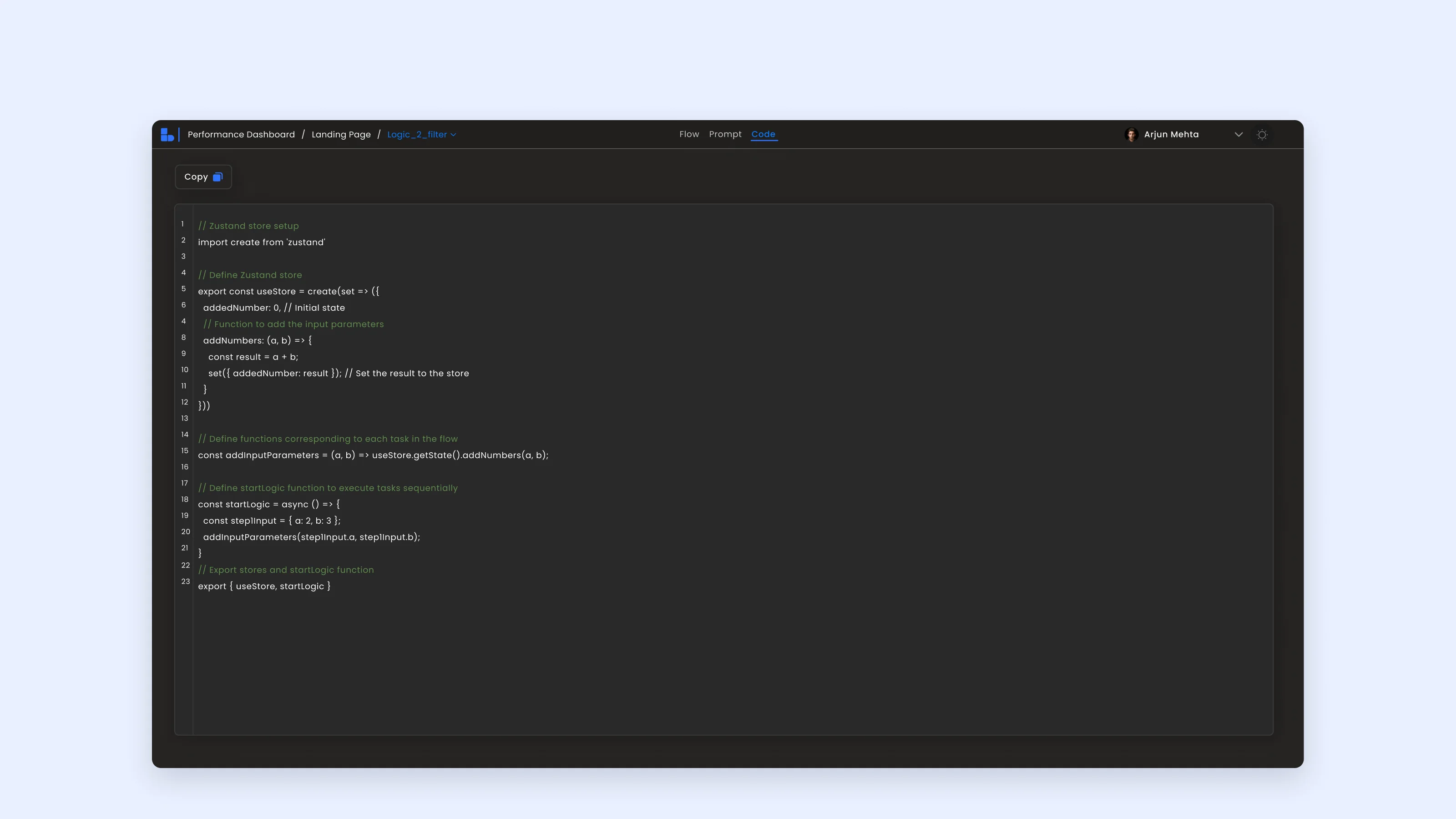The width and height of the screenshot is (1456, 819).
Task: Click the 'addedNumber: 0' code line
Action: (273, 308)
